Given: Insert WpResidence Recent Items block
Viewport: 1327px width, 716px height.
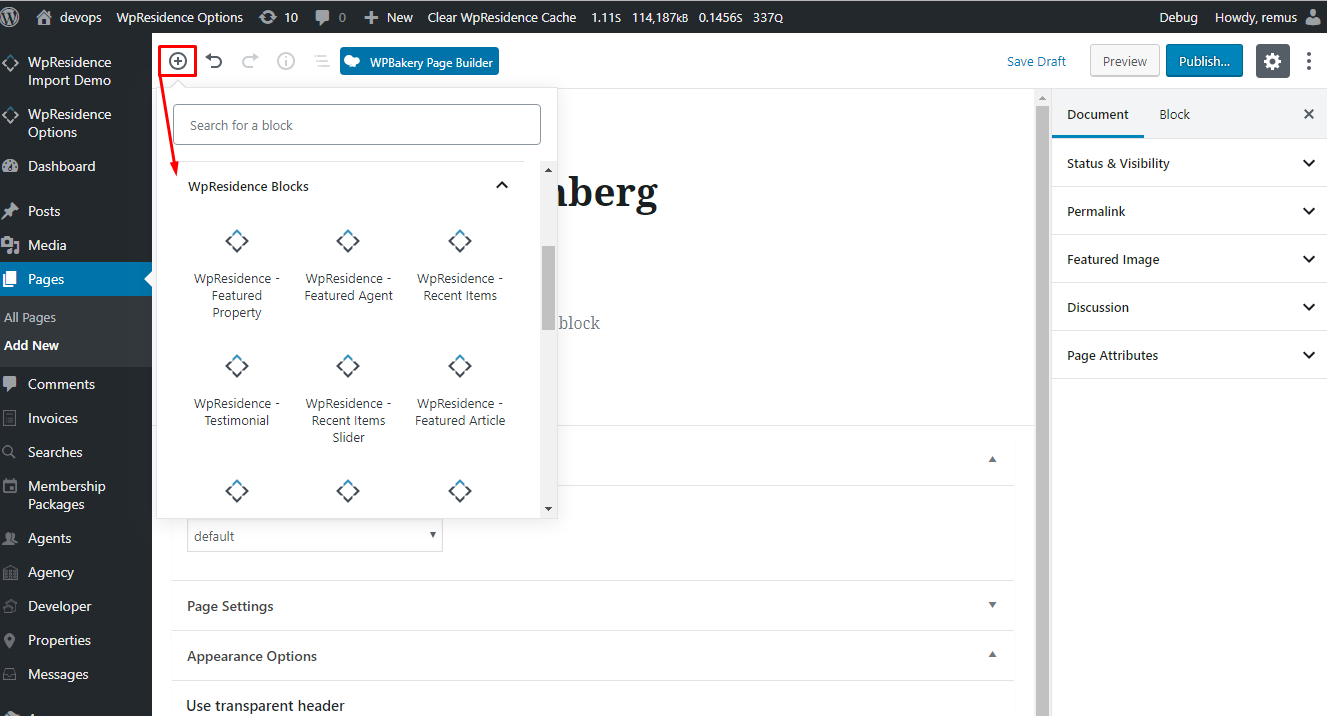Looking at the screenshot, I should (460, 266).
